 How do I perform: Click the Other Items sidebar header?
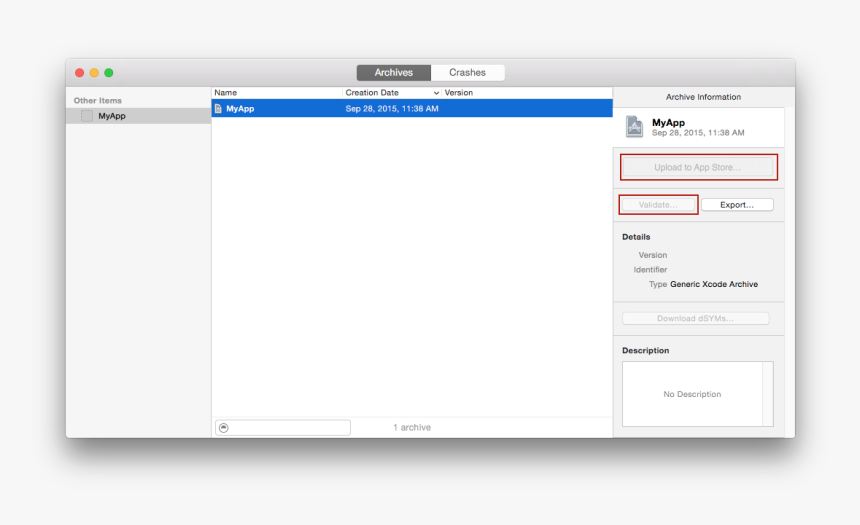click(x=98, y=100)
